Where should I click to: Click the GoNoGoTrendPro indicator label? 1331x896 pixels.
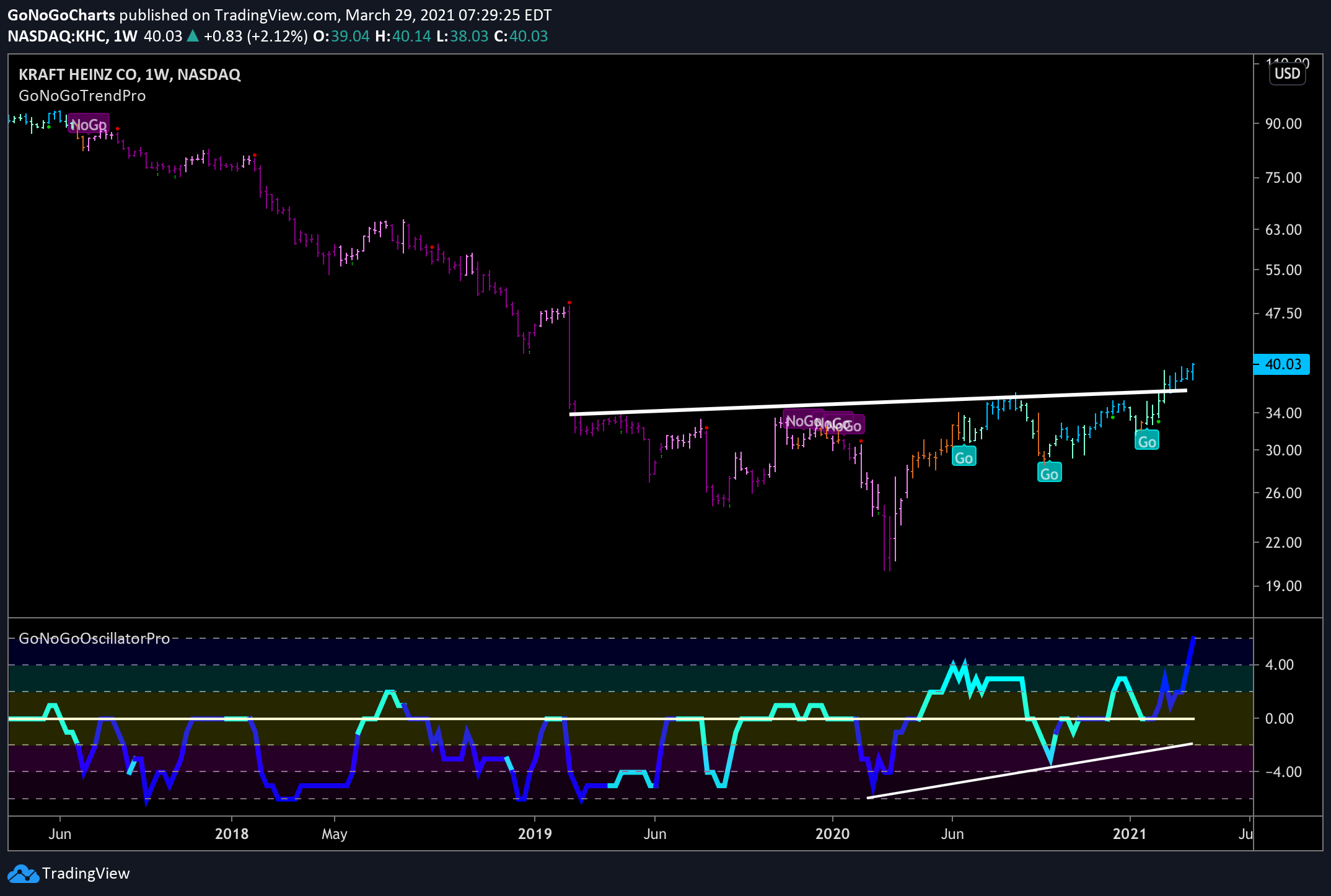coord(82,96)
